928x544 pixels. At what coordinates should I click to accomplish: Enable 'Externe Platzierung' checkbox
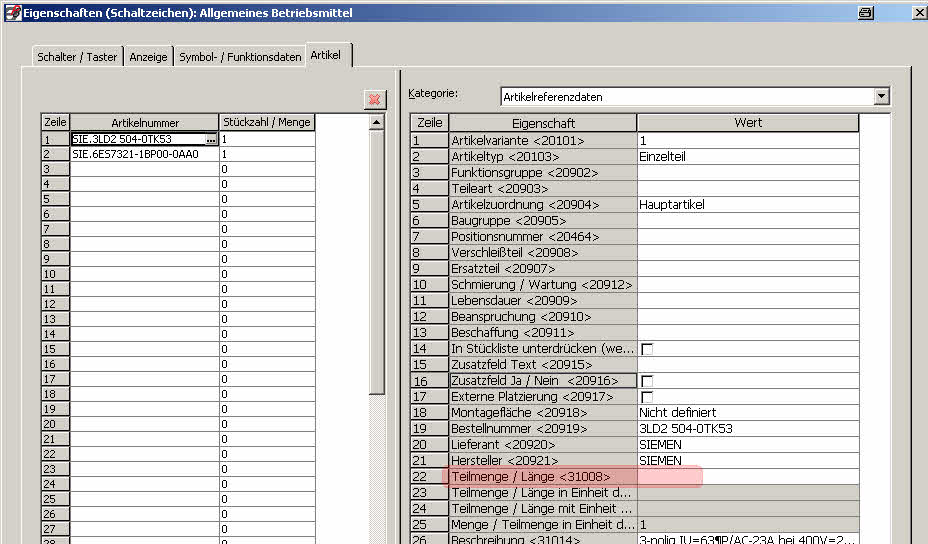coord(647,397)
